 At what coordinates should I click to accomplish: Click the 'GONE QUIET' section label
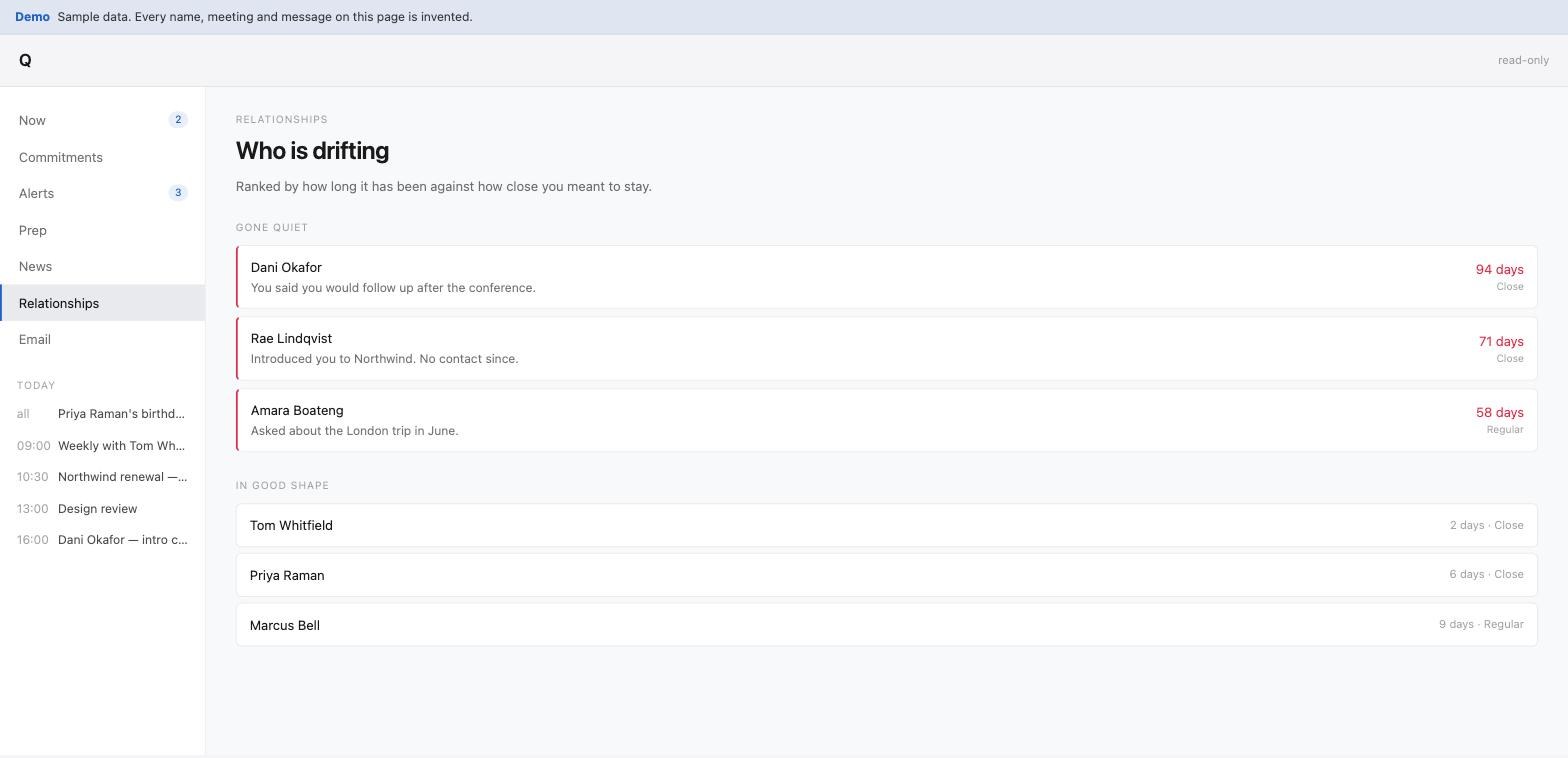(x=272, y=227)
